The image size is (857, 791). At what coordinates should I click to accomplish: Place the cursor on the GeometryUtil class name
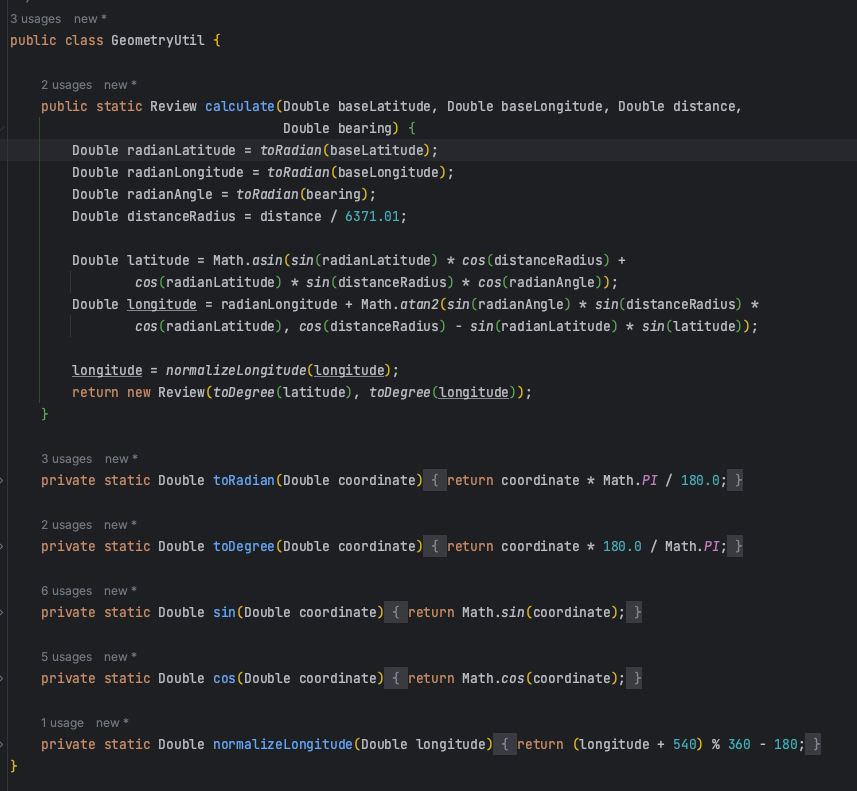pos(158,40)
